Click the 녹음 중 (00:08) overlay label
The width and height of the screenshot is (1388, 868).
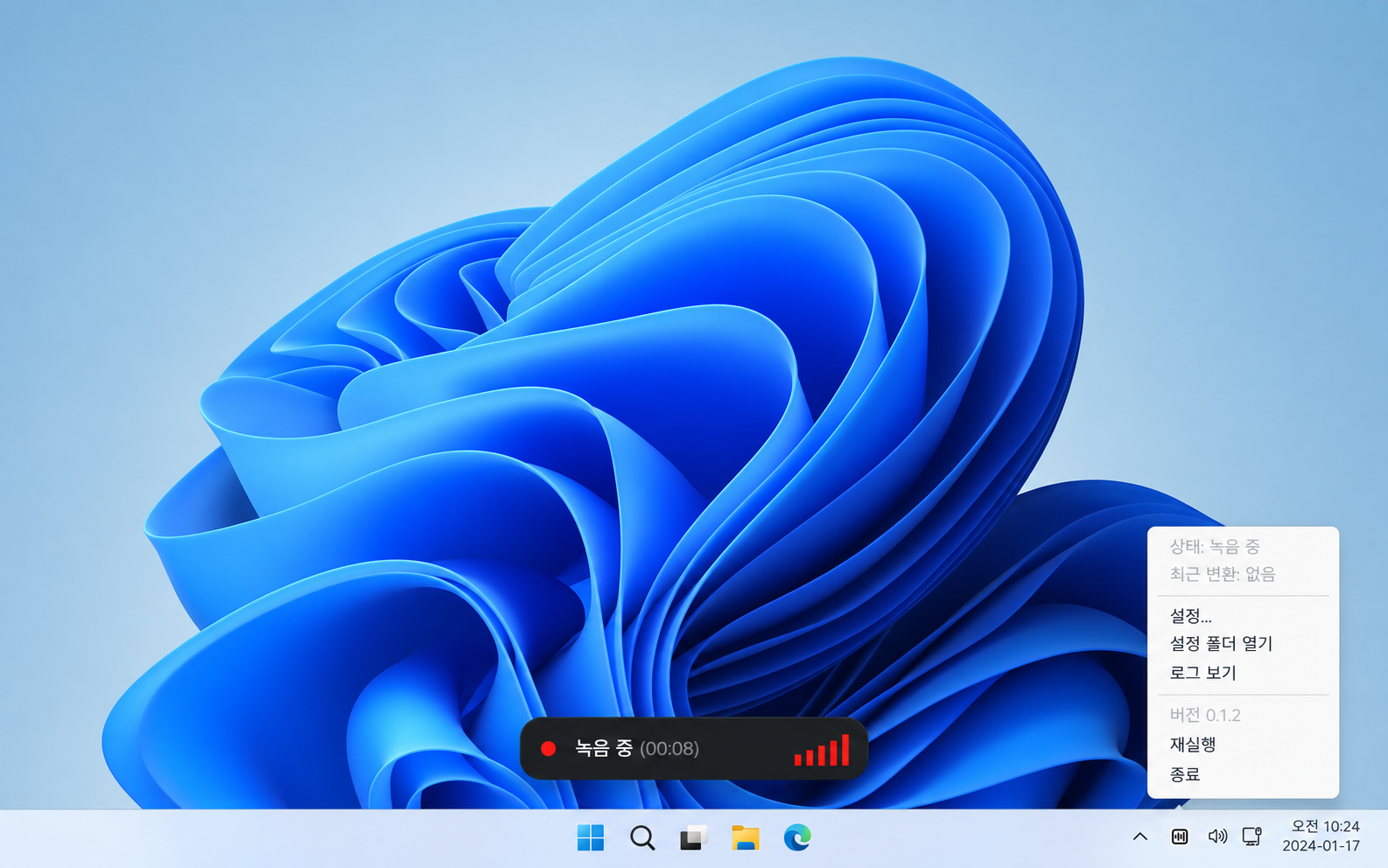coord(637,748)
